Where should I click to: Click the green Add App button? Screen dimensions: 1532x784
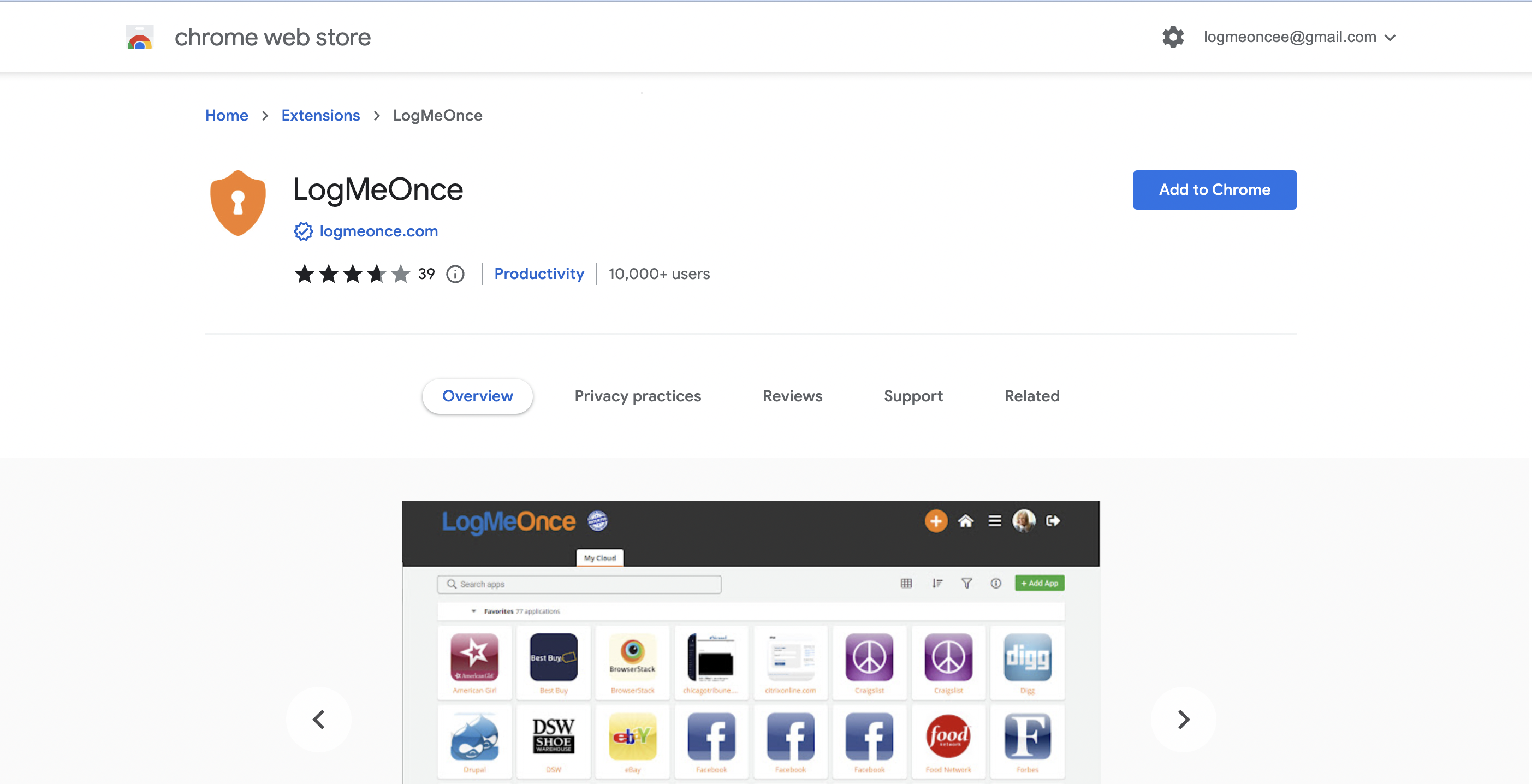(x=1040, y=584)
